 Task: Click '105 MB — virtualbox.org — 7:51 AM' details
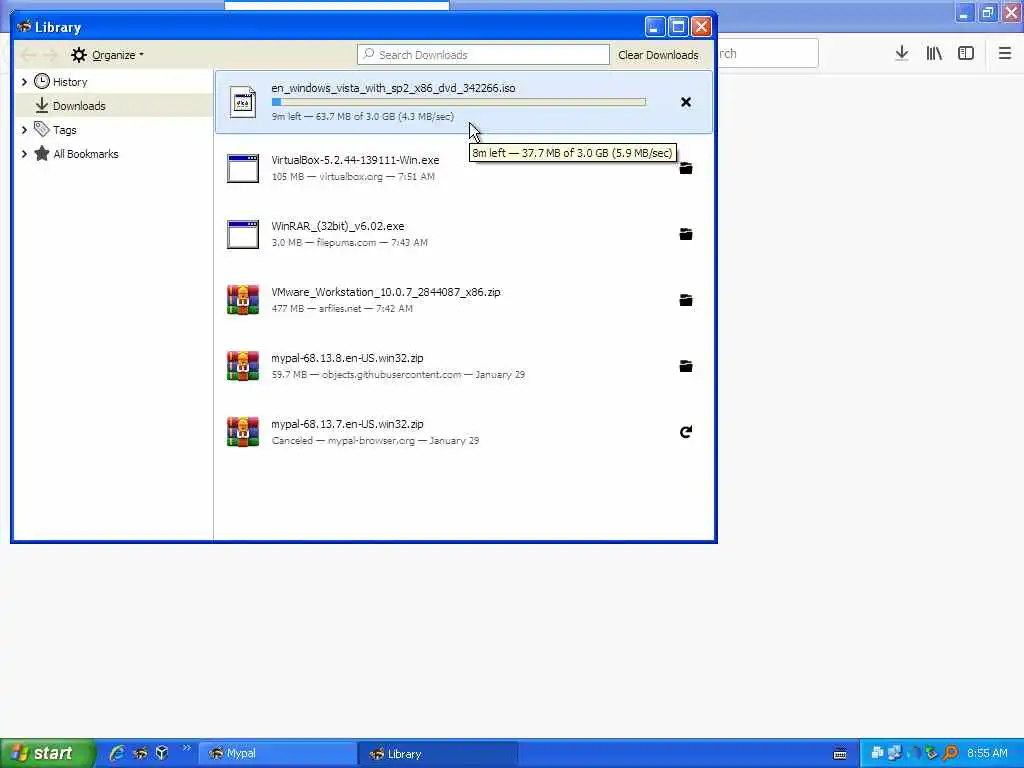coord(353,176)
